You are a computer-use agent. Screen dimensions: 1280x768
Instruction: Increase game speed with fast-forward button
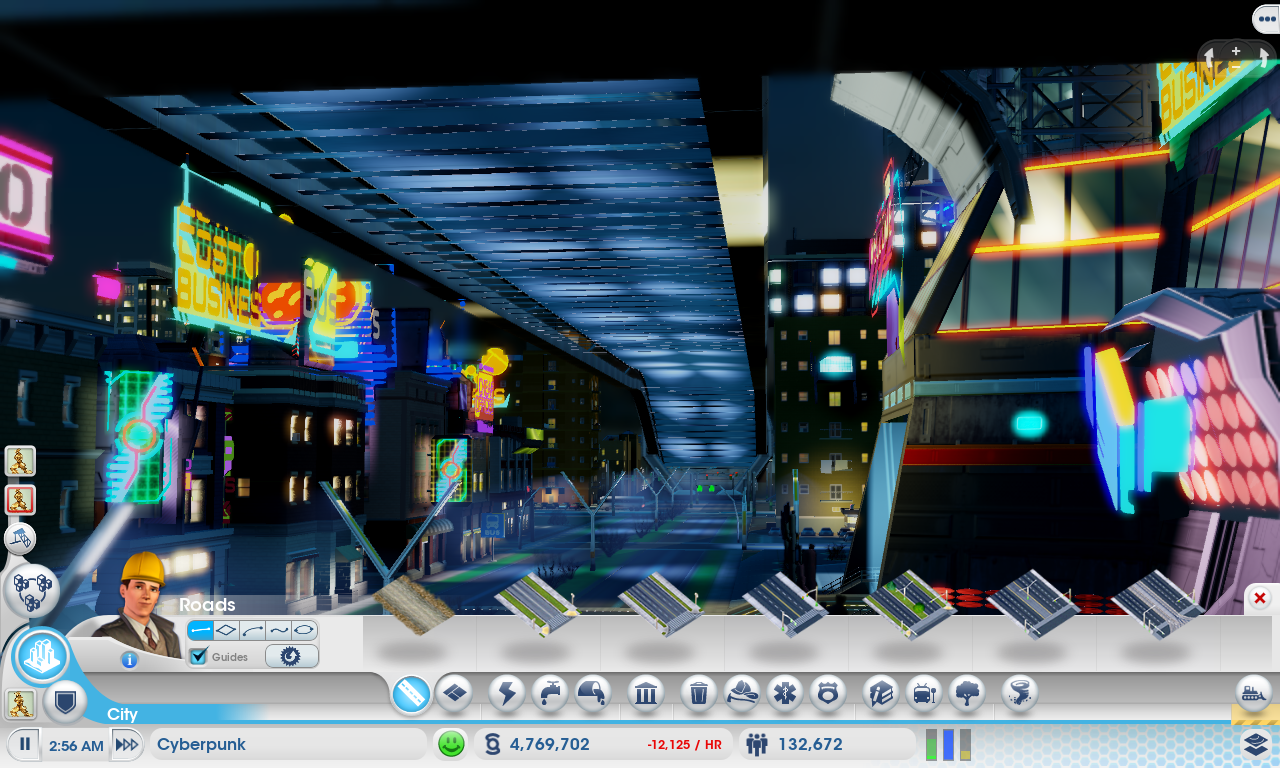tap(126, 745)
